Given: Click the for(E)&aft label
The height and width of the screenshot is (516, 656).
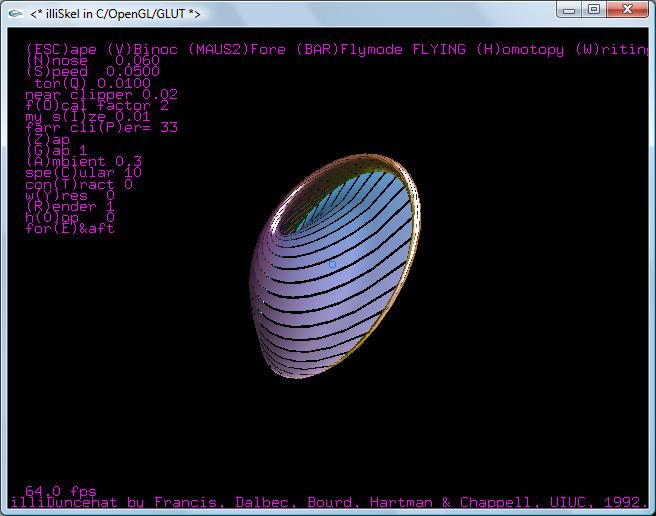Looking at the screenshot, I should pos(70,228).
